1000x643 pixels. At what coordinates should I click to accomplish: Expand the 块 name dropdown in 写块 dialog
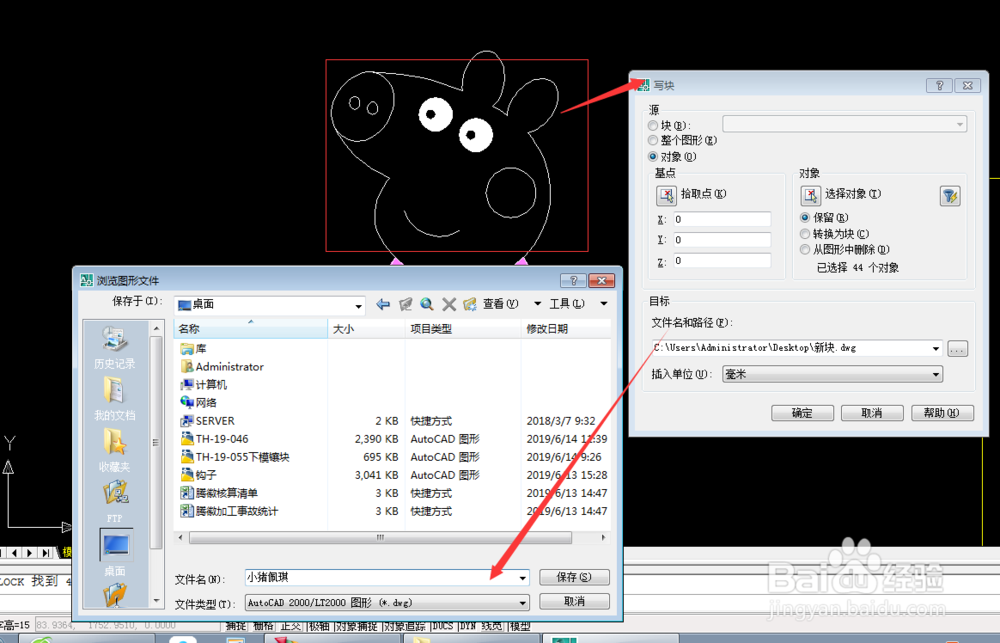(x=959, y=124)
